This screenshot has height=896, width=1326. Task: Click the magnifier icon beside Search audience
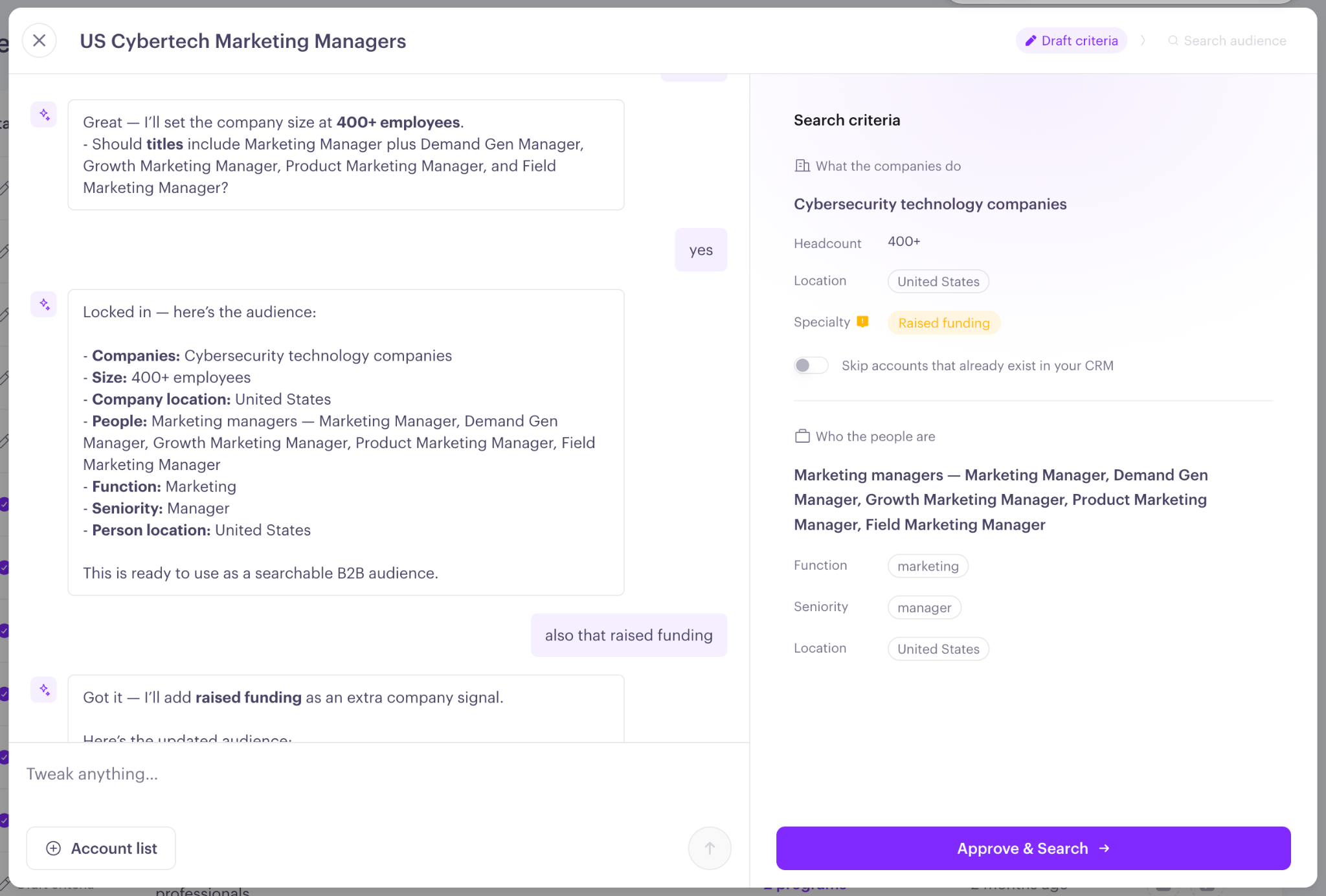pyautogui.click(x=1173, y=41)
